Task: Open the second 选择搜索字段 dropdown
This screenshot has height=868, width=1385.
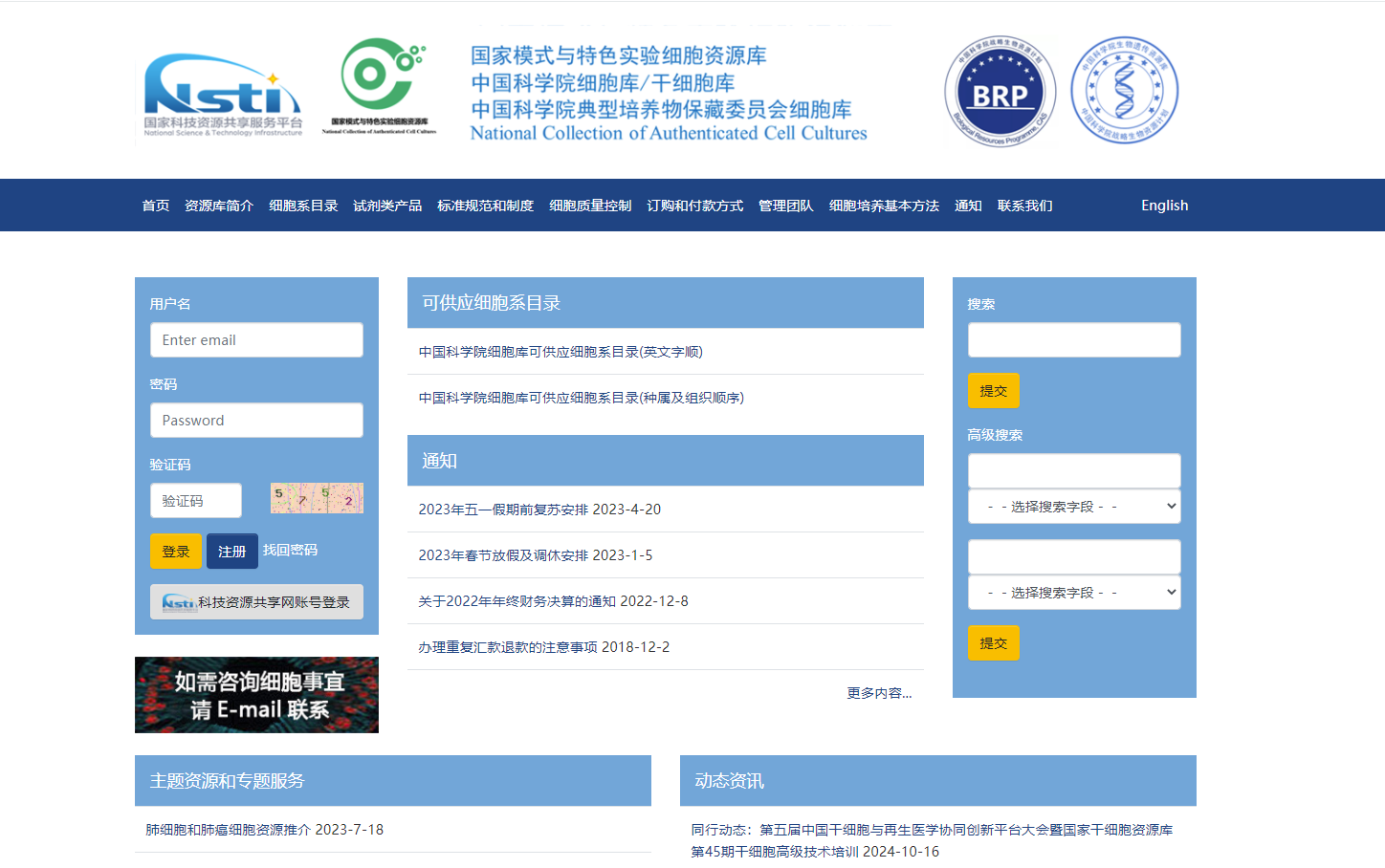Action: point(1074,593)
